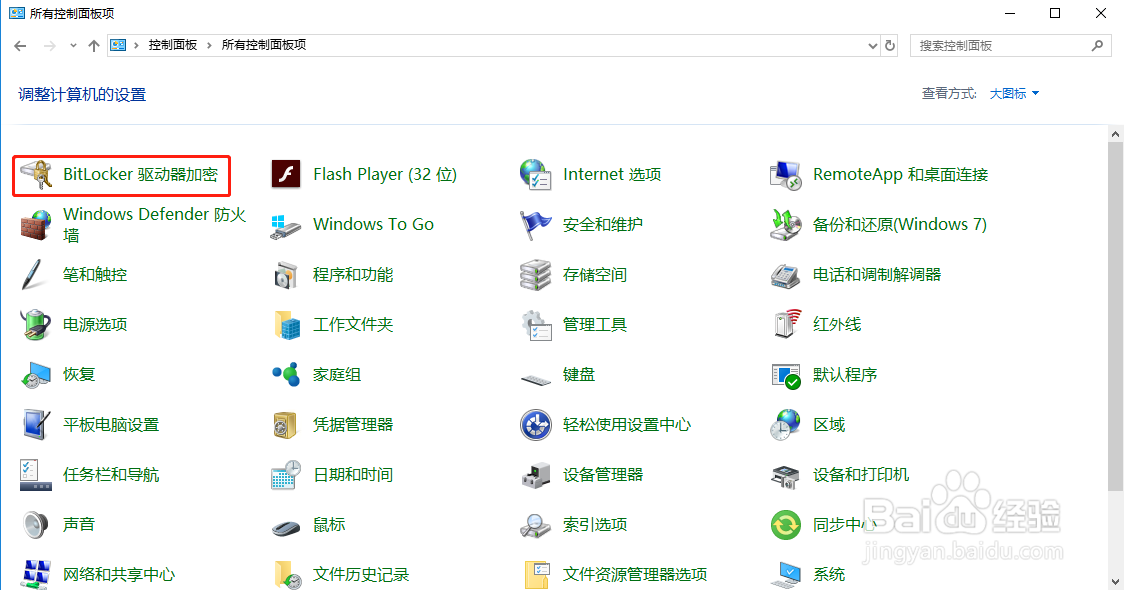Click the window title bar control panel icon

click(x=16, y=13)
